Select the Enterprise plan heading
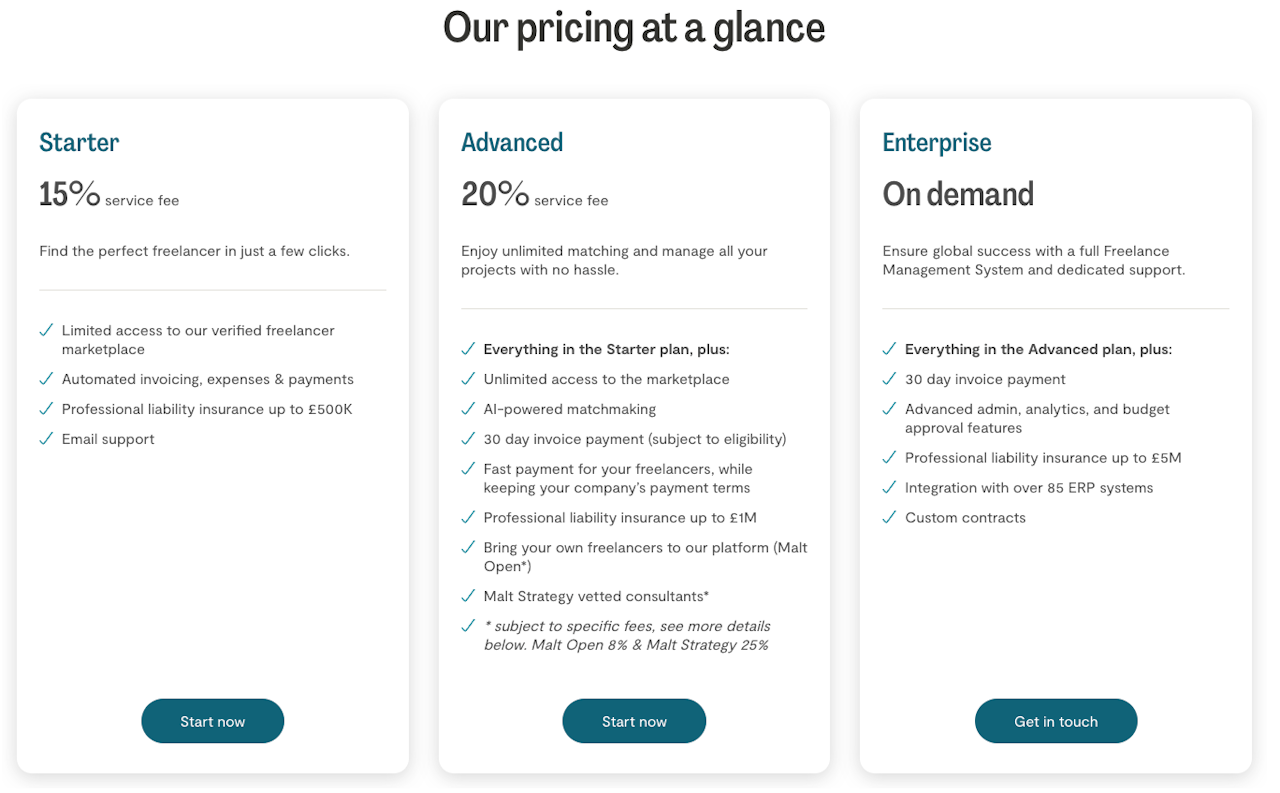 937,143
